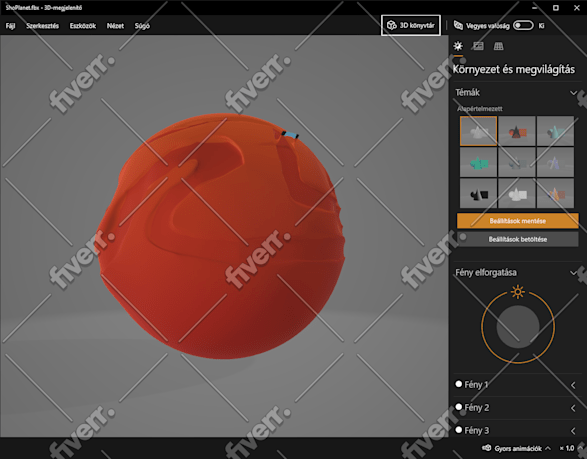Expand the Fény 3 settings chevron
Screen dimensions: 587x459
coord(573,431)
